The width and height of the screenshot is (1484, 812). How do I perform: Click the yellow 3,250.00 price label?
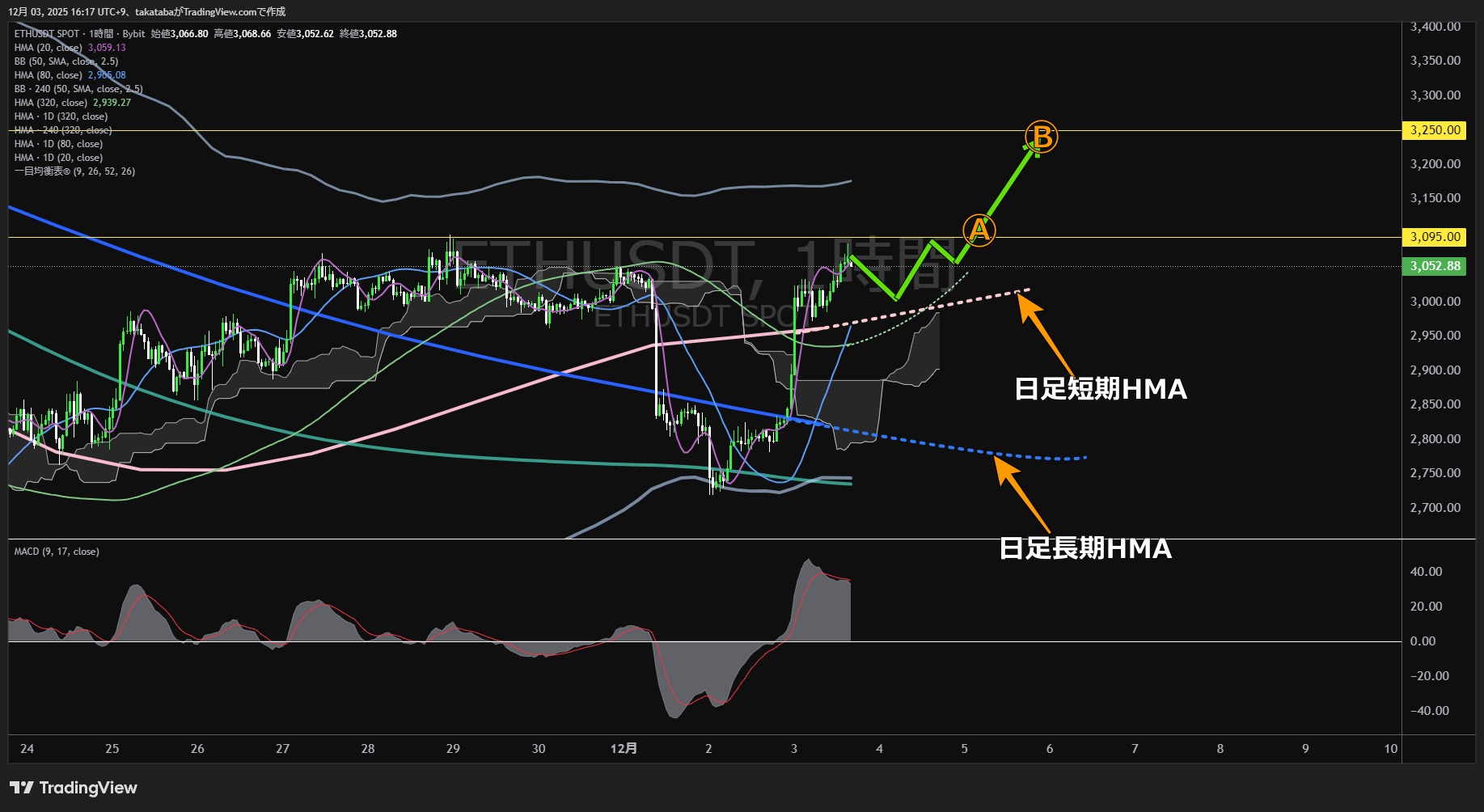tap(1434, 130)
